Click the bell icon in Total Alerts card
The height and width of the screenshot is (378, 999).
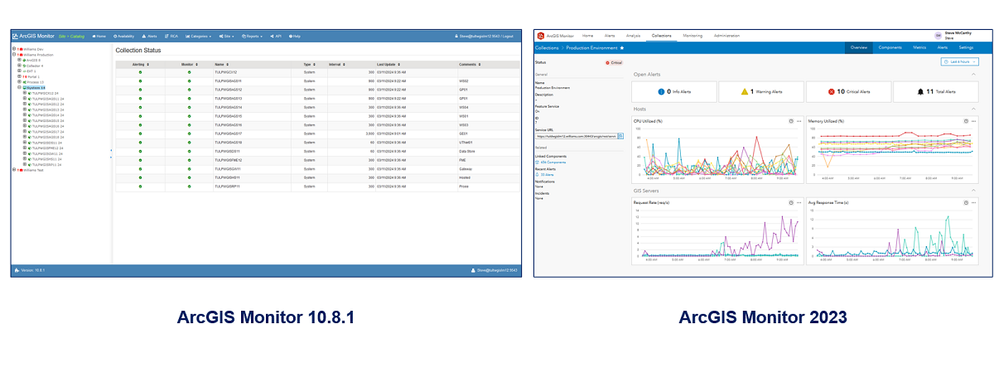(x=920, y=92)
